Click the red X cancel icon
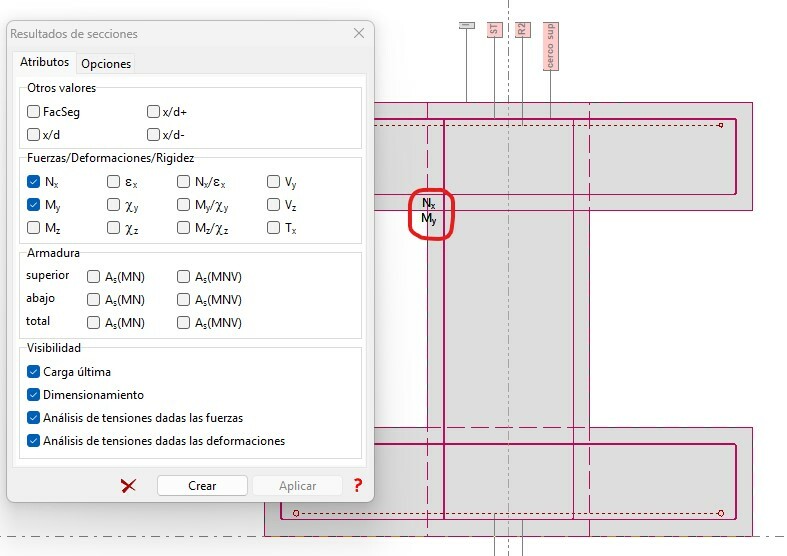This screenshot has height=556, width=787. [x=128, y=485]
